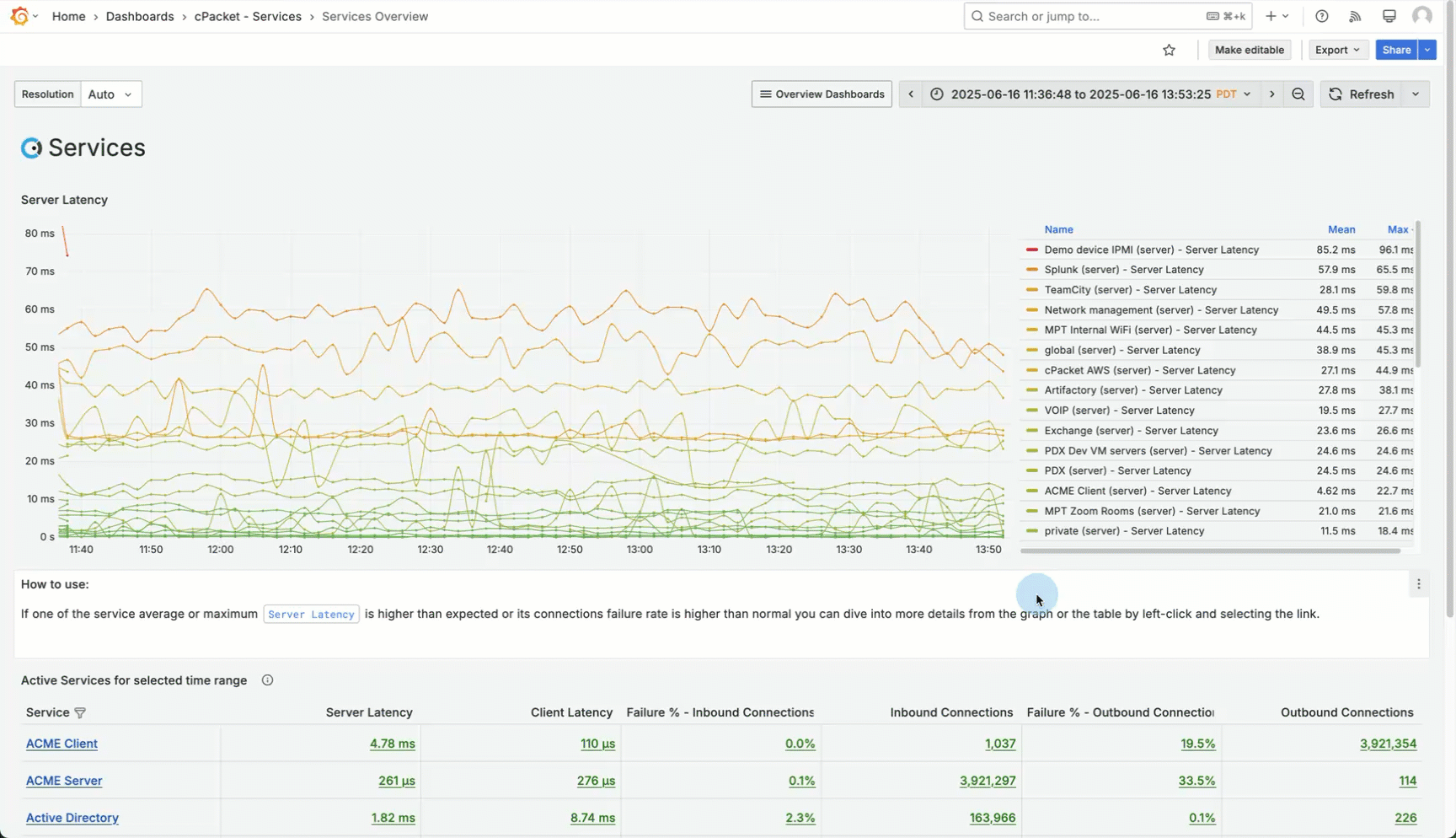Open the Resolution Auto dropdown
This screenshot has height=838, width=1456.
[110, 94]
